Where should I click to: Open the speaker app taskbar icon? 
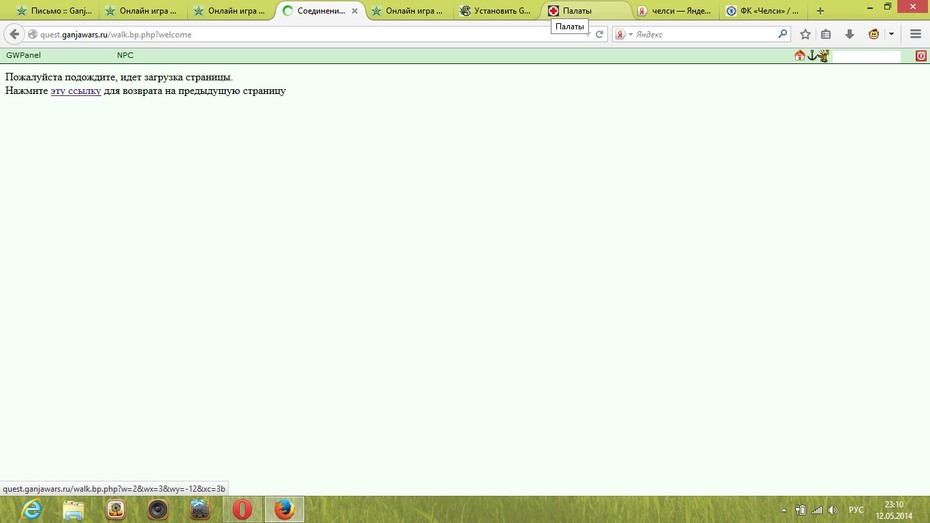point(158,509)
